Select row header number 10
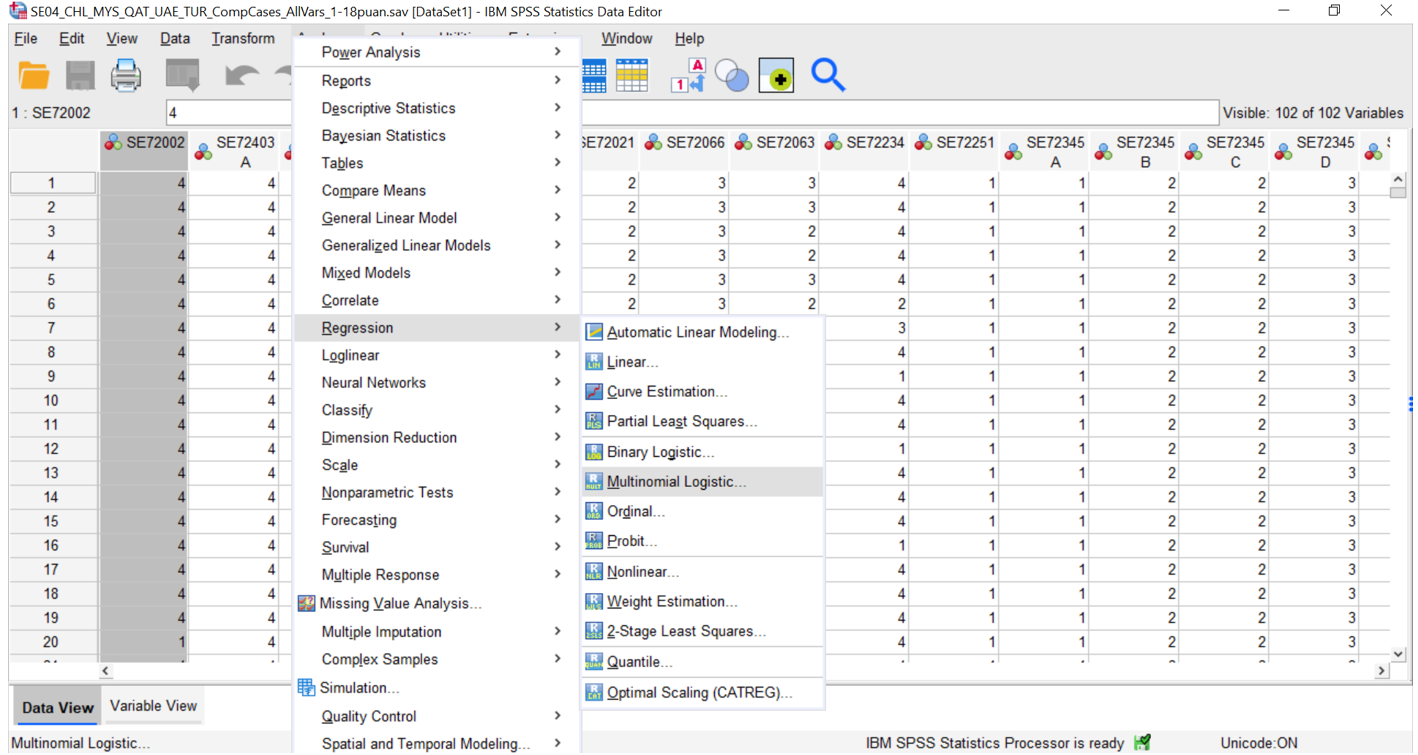Image resolution: width=1418 pixels, height=755 pixels. (52, 400)
